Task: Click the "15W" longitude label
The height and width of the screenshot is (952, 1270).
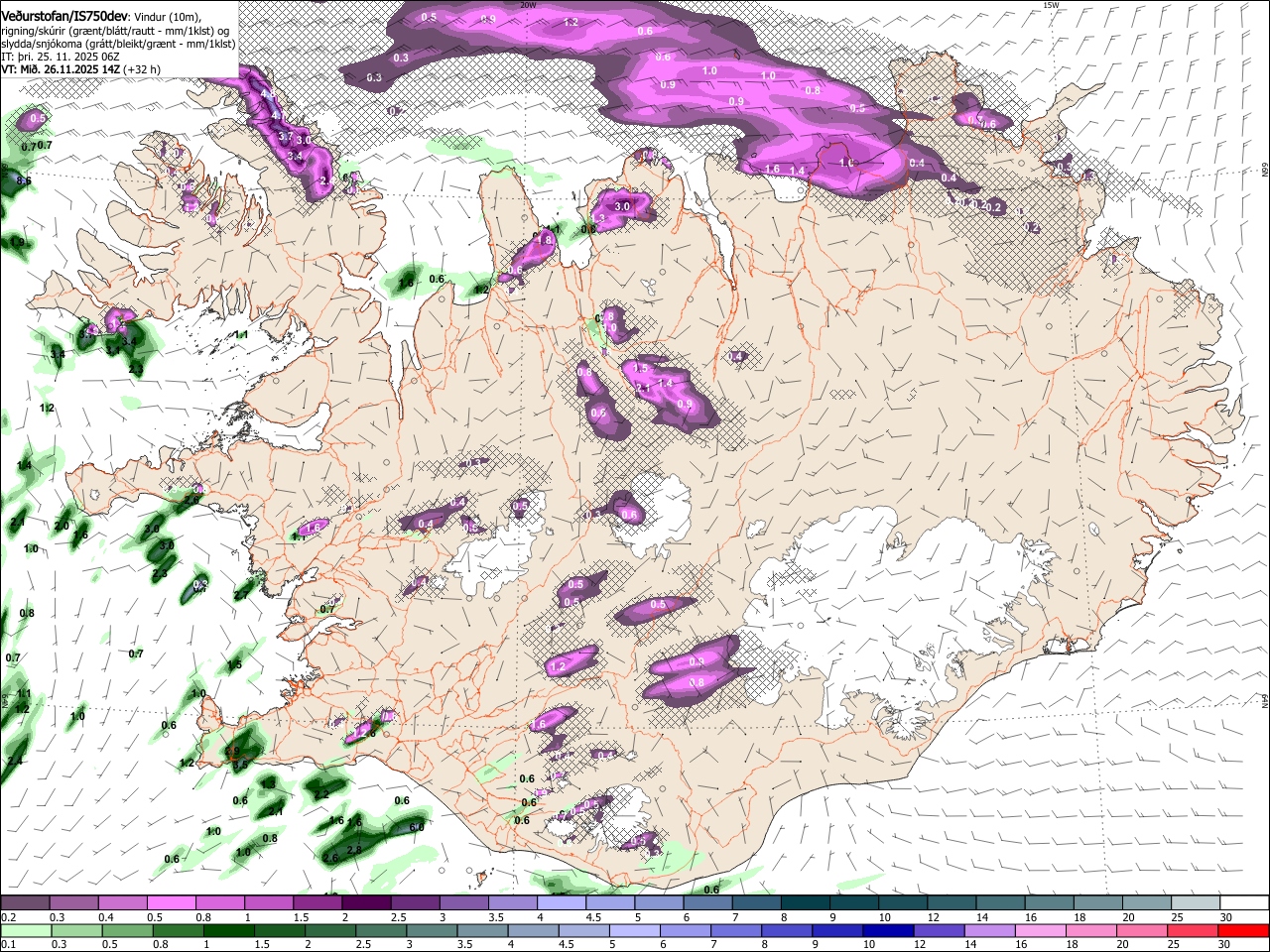Action: coord(1052,5)
